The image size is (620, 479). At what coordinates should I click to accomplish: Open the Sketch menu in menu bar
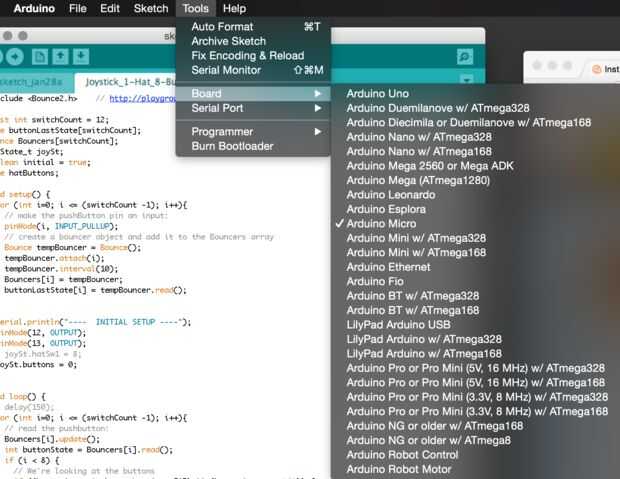point(151,8)
